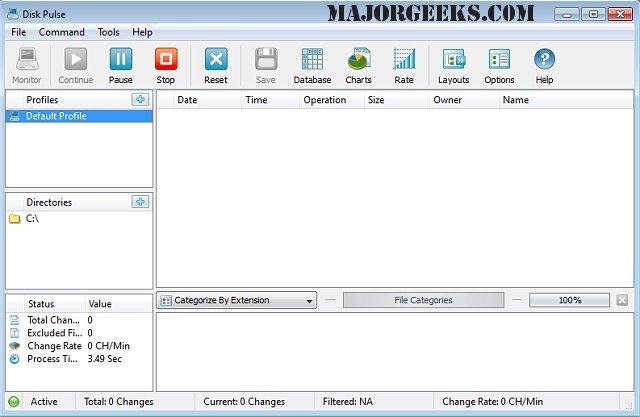Click the Pause toolbar icon

click(120, 60)
